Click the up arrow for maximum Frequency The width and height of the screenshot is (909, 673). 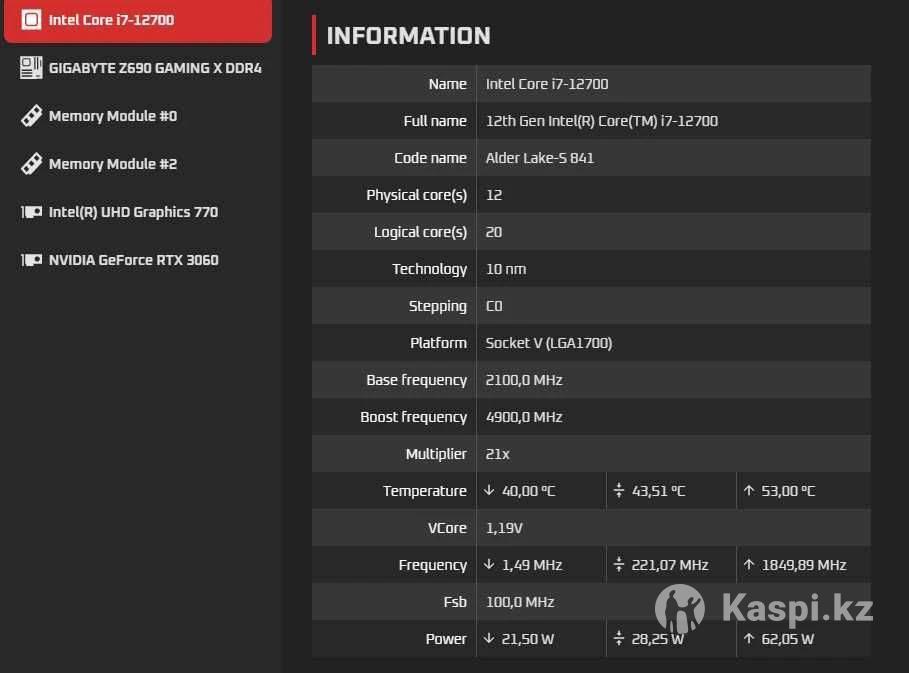coord(749,565)
